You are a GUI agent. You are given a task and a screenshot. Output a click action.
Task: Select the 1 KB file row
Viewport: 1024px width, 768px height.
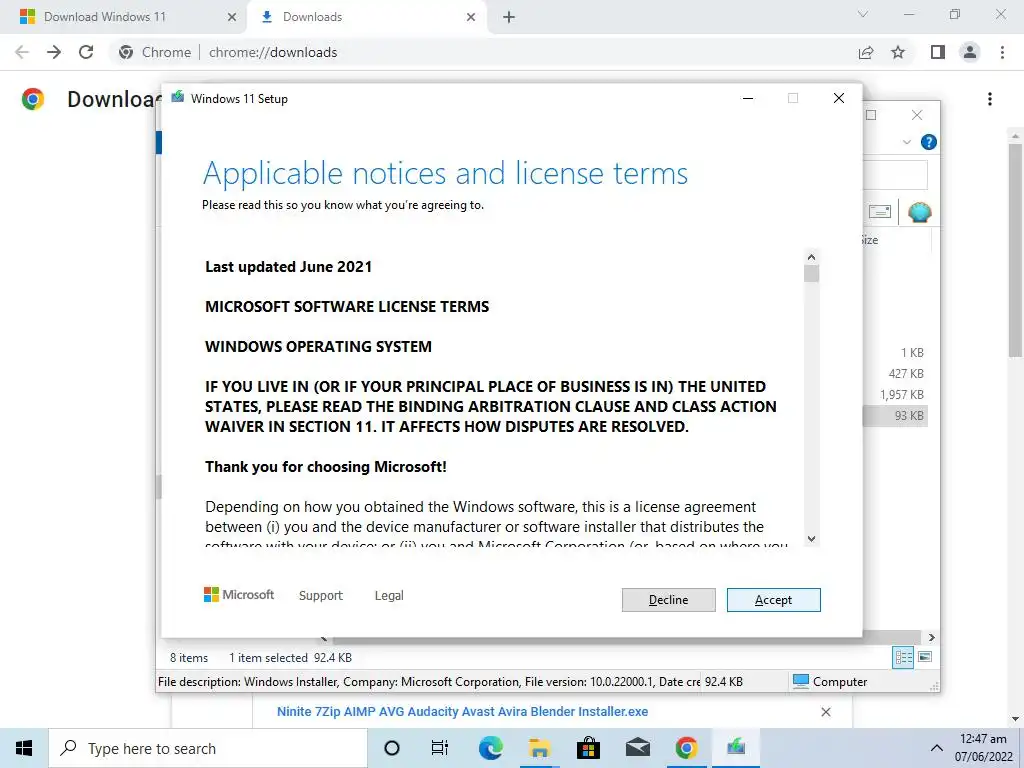point(895,353)
